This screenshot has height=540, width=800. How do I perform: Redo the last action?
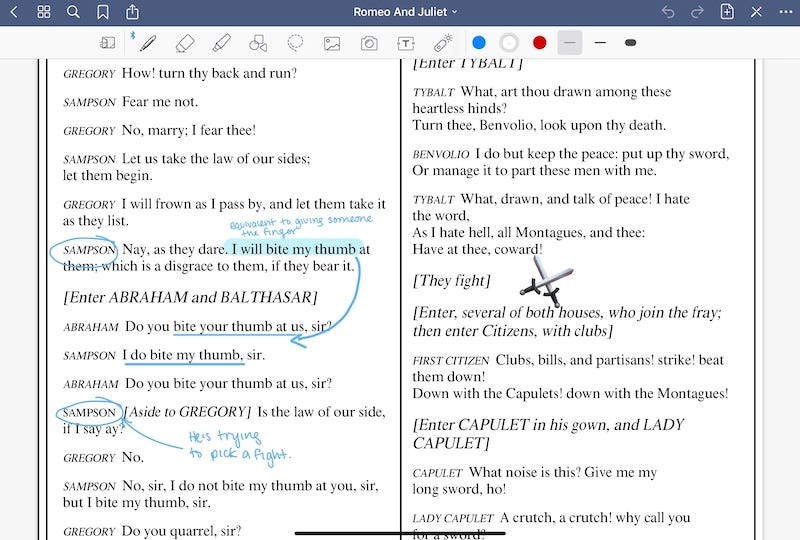click(x=697, y=12)
